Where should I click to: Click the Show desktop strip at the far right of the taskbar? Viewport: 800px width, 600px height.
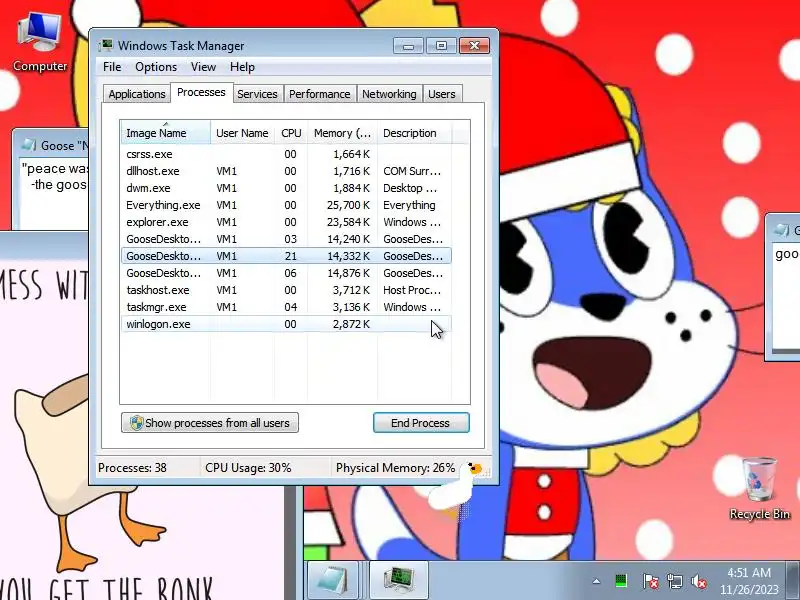[793, 580]
